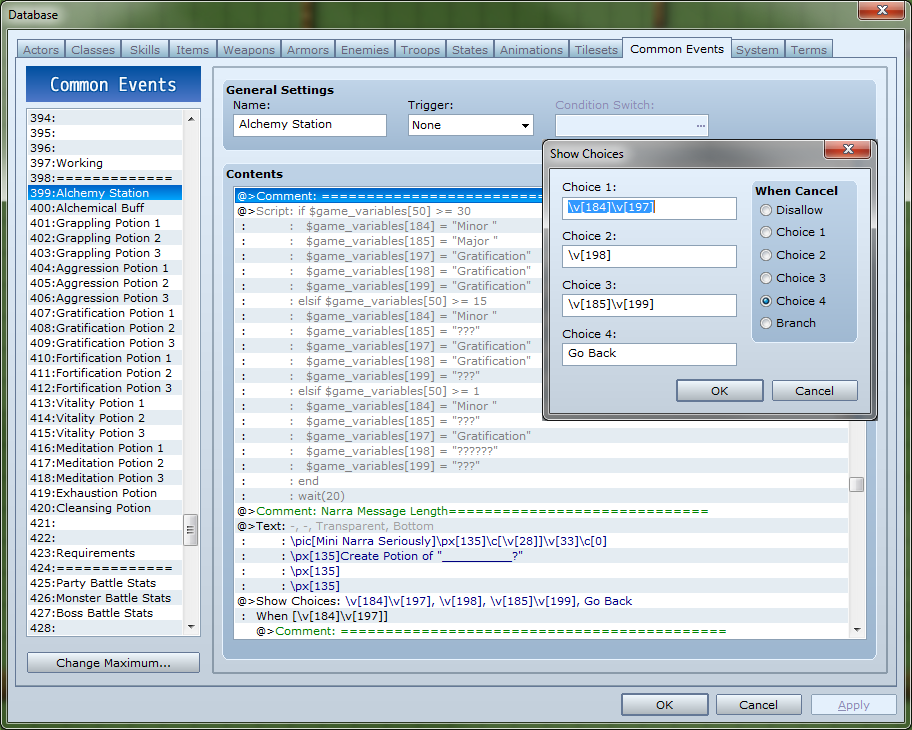Select event 413:Vitality Potion 1
Screen dimensions: 912x730
(105, 403)
